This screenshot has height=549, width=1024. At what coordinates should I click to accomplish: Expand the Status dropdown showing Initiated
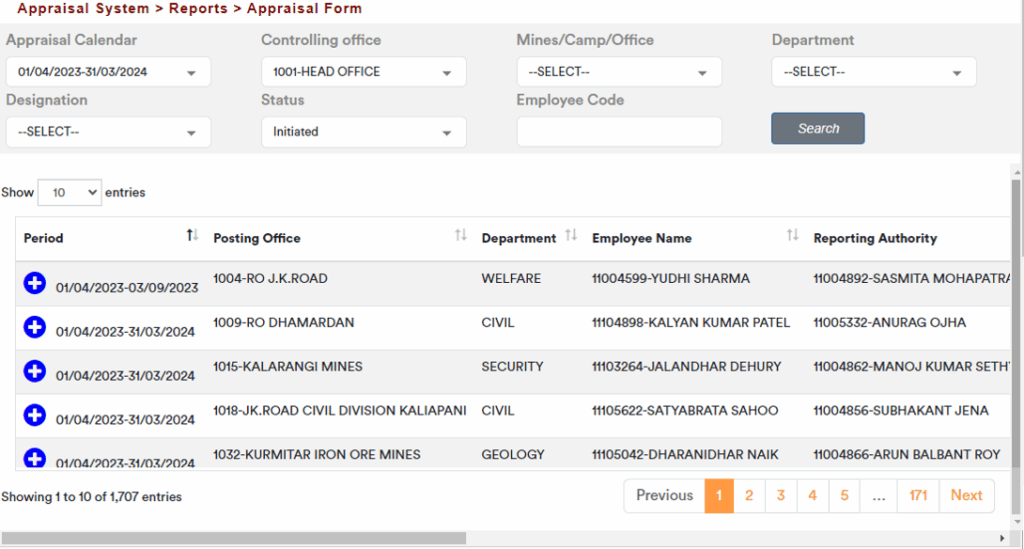tap(363, 132)
